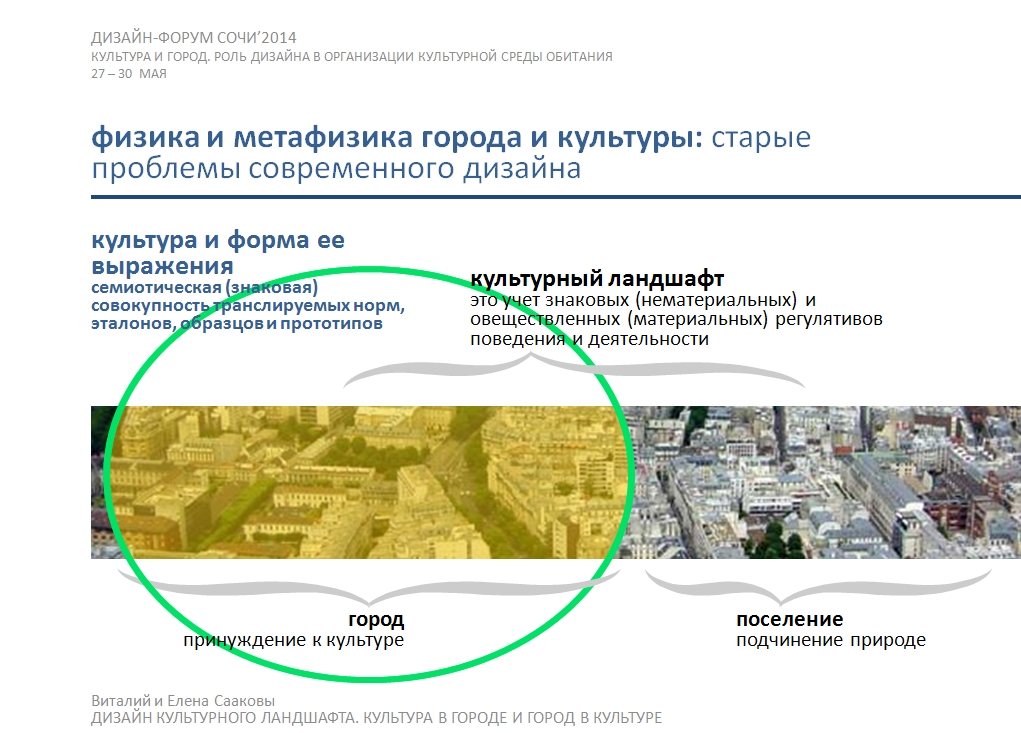Click the author names 'Виталий и Елена Сааковы'
Screen dimensions: 1021x733
(183, 701)
